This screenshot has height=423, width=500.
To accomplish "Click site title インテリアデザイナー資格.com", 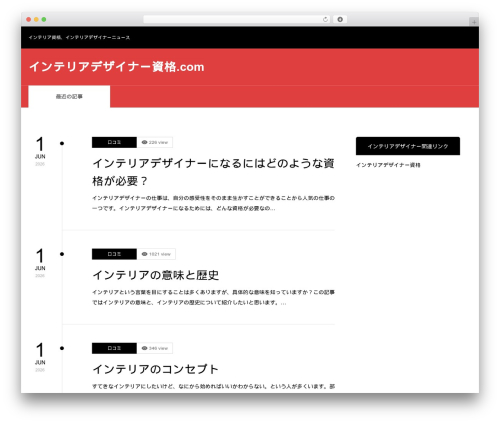I will click(x=116, y=67).
